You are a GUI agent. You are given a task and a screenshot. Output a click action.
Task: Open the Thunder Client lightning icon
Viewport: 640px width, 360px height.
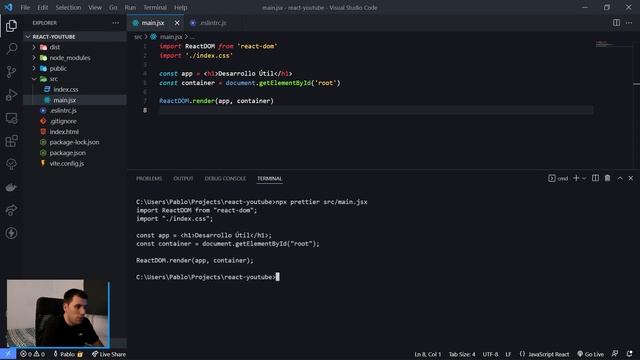(11, 233)
